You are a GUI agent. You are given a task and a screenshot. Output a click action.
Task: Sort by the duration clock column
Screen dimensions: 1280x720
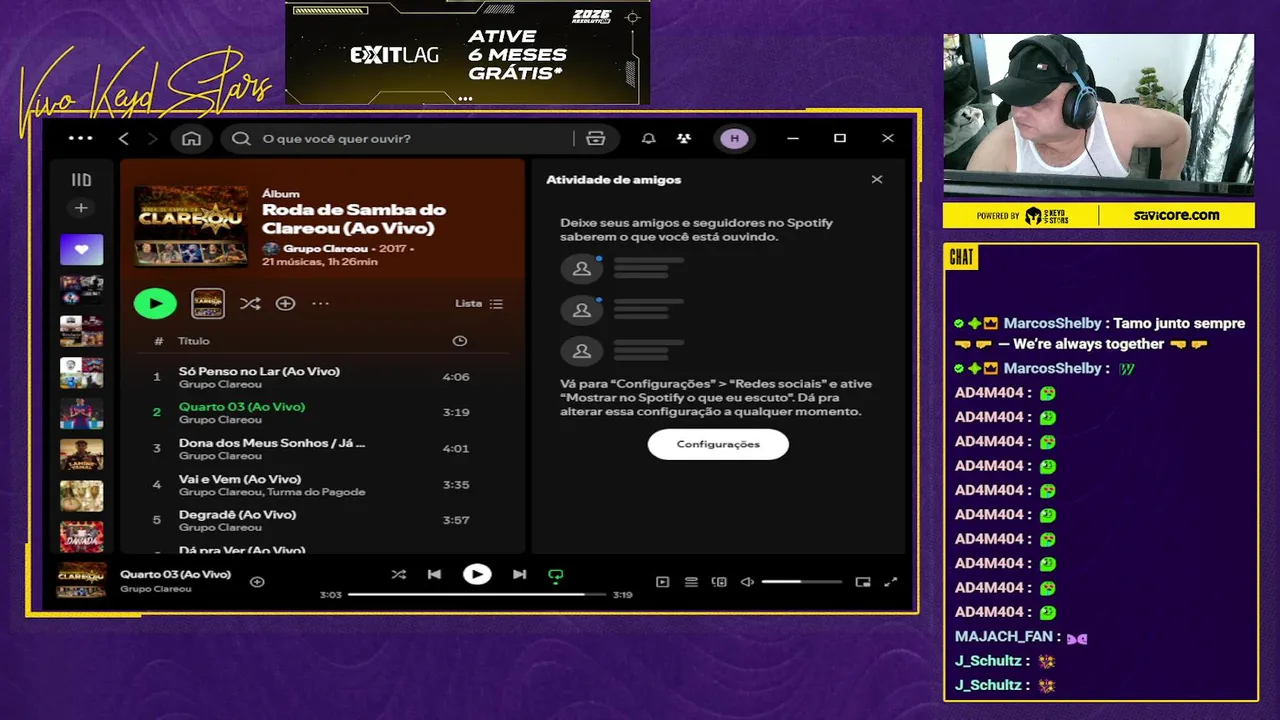(x=459, y=341)
